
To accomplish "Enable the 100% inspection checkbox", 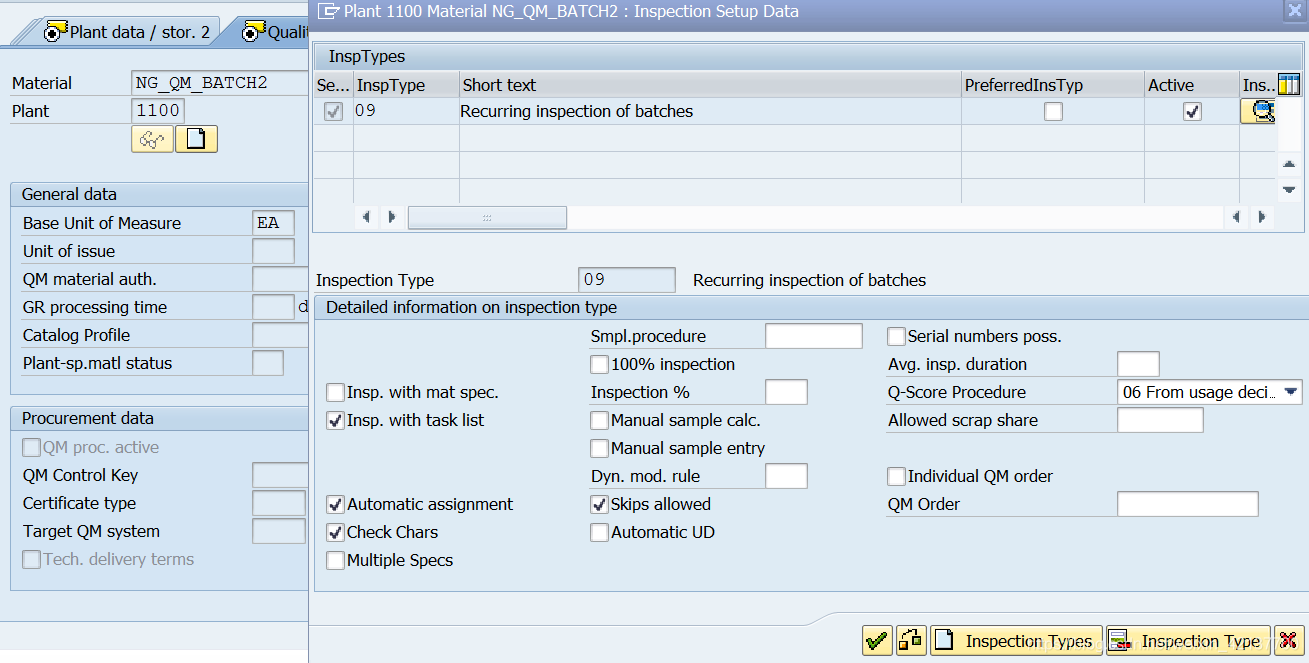I will (599, 364).
